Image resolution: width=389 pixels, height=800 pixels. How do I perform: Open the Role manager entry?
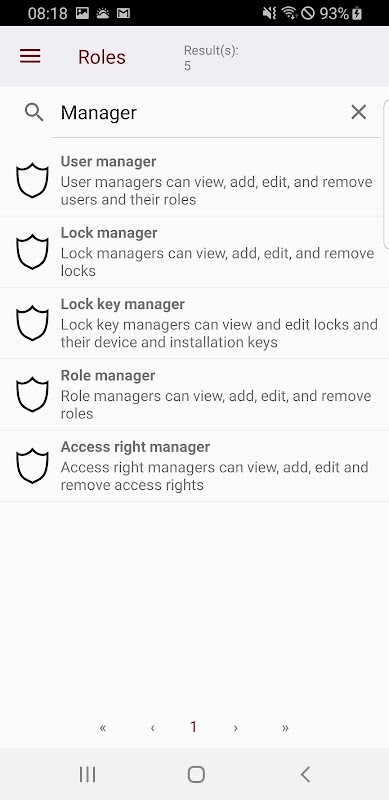[194, 395]
